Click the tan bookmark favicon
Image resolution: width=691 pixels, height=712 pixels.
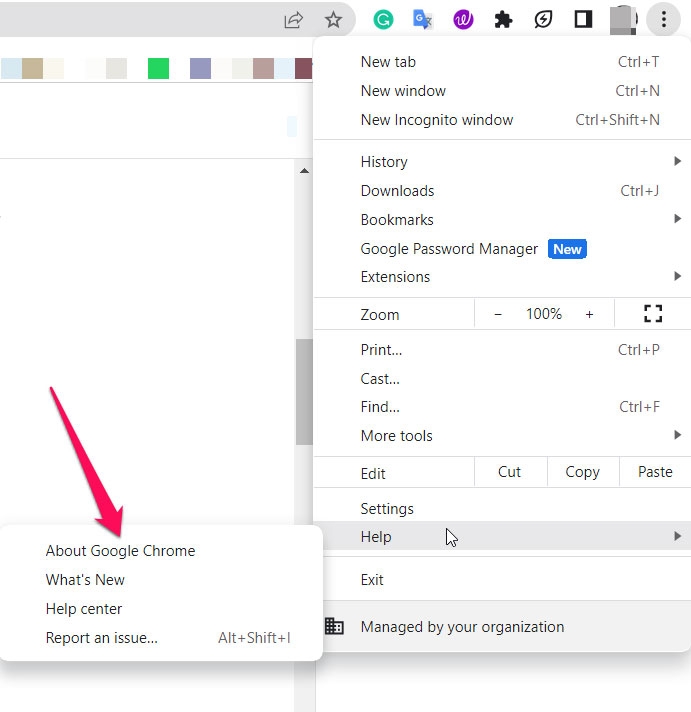click(32, 69)
